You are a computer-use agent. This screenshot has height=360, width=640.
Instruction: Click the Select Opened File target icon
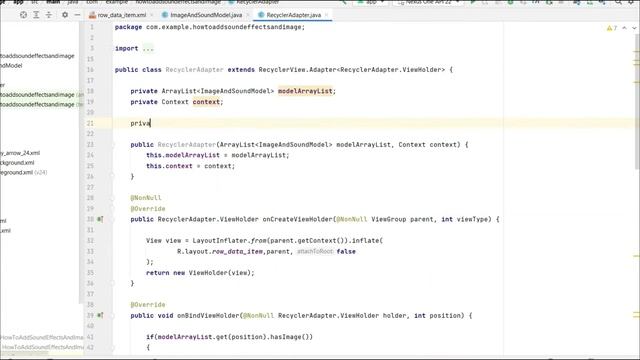coord(23,15)
